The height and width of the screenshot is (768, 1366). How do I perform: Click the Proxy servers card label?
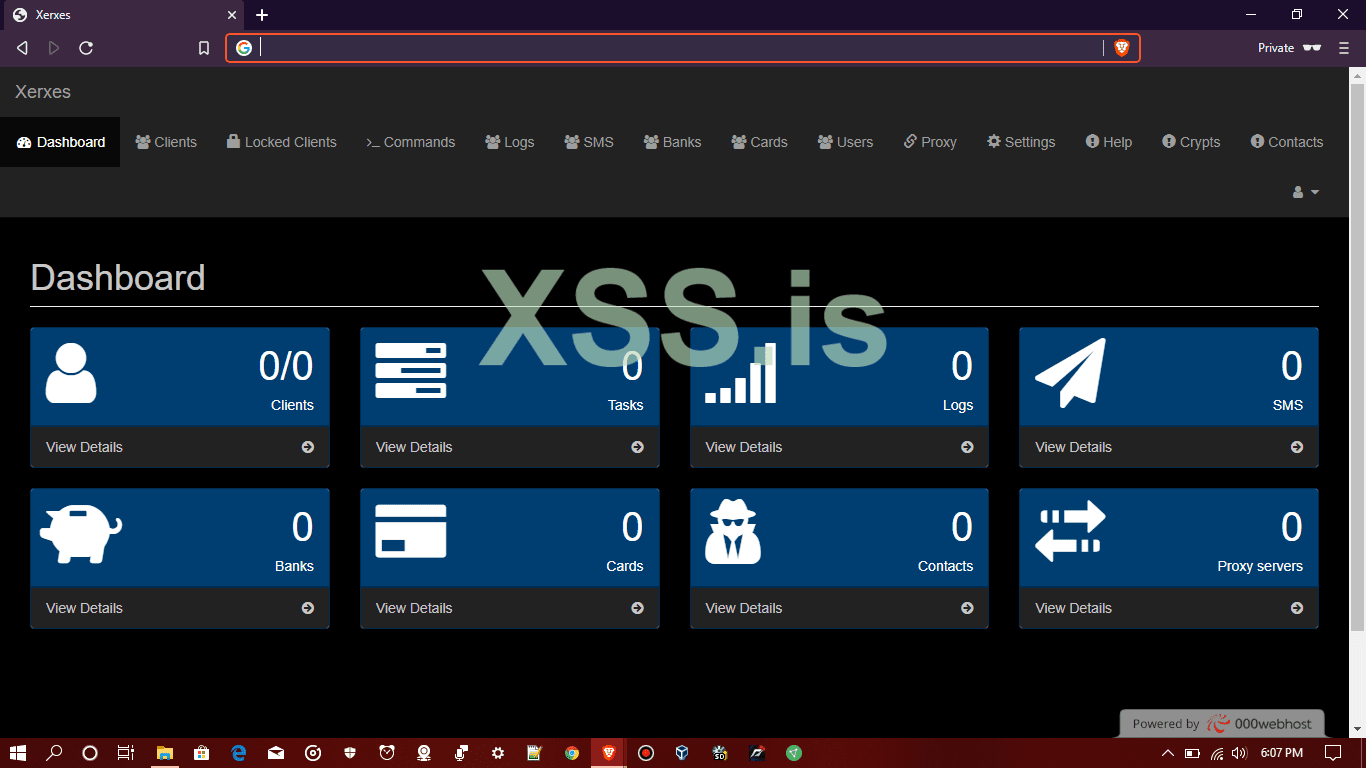(1260, 566)
